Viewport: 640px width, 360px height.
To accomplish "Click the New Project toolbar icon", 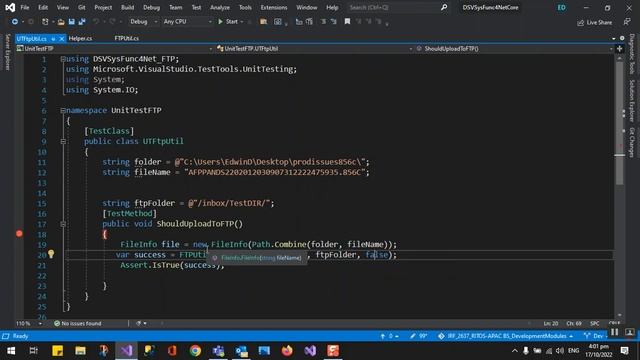I will tap(45, 22).
